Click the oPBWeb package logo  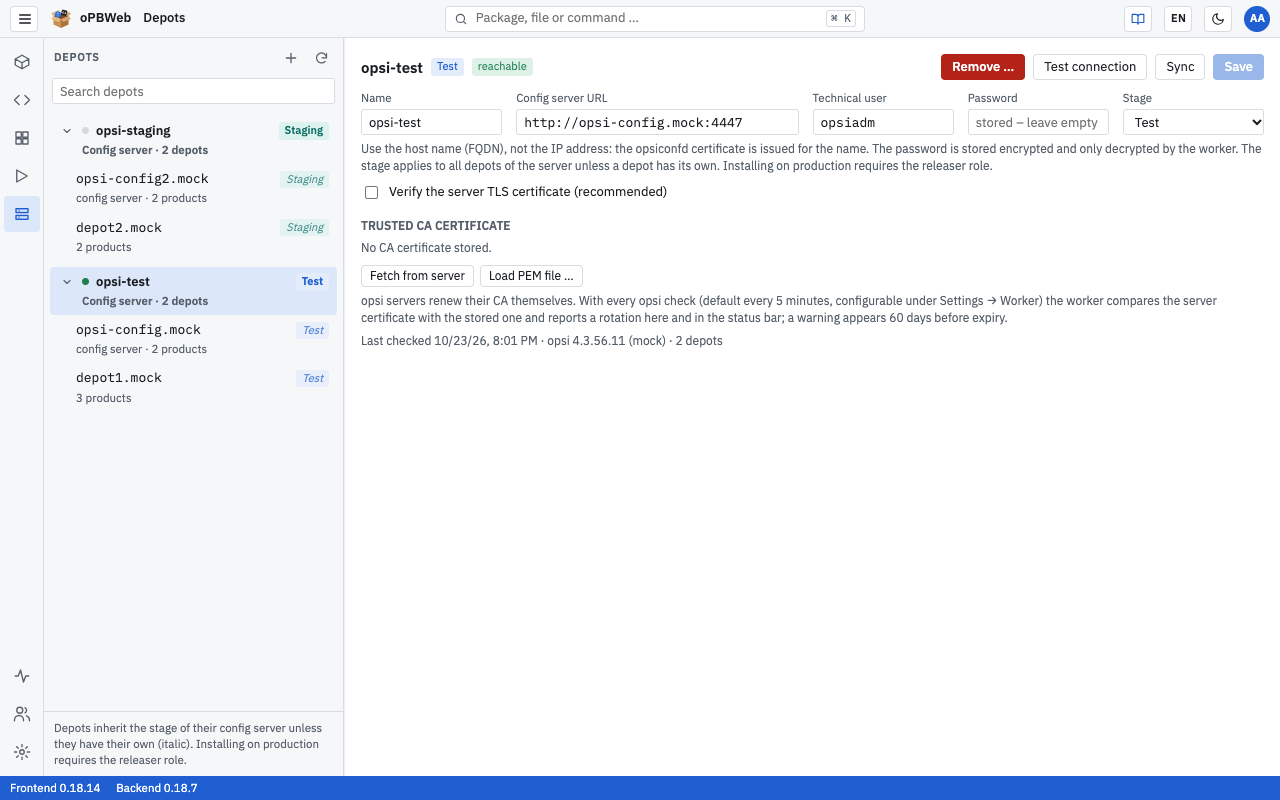tap(62, 18)
